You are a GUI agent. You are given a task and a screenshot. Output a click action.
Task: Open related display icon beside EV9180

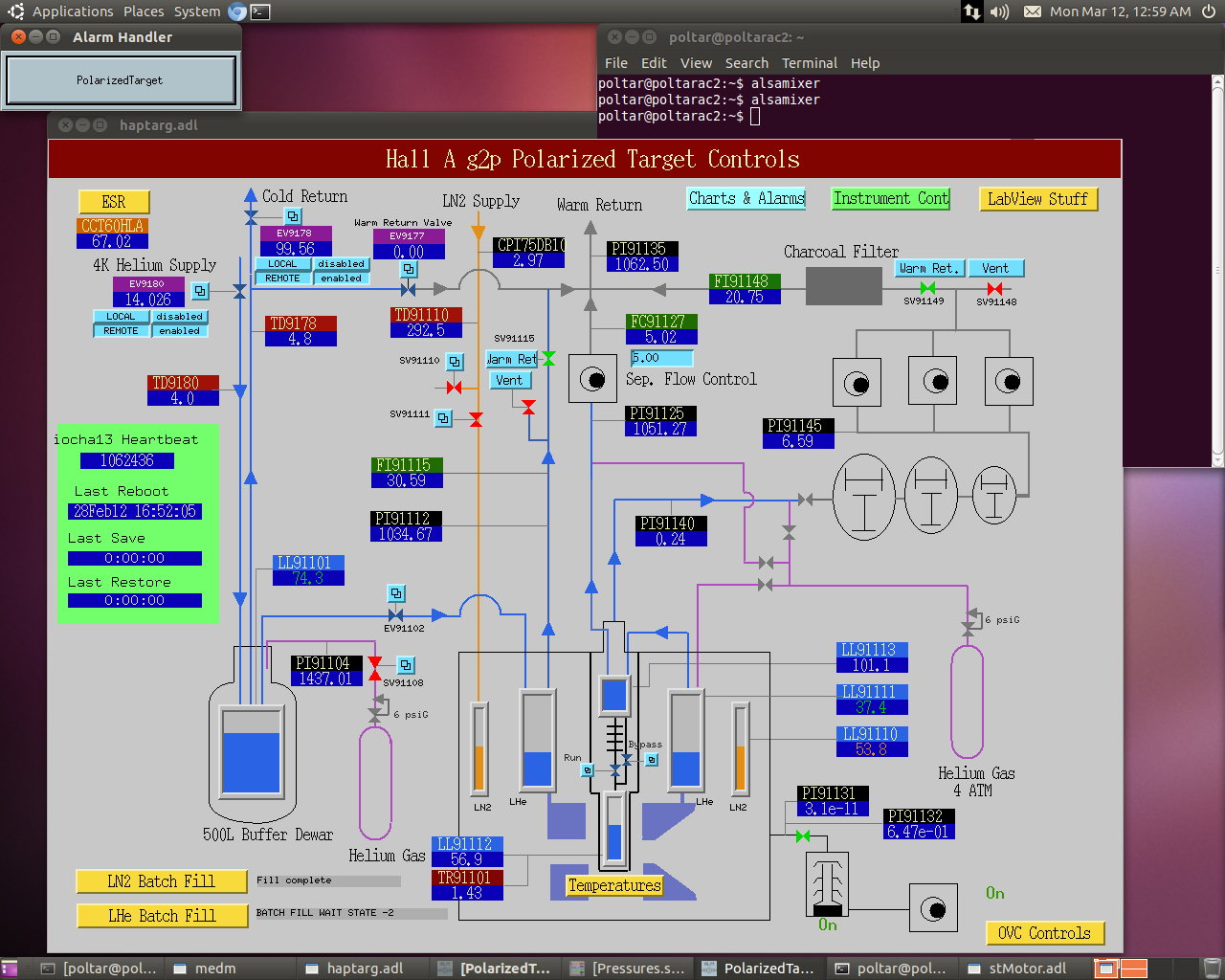[200, 290]
